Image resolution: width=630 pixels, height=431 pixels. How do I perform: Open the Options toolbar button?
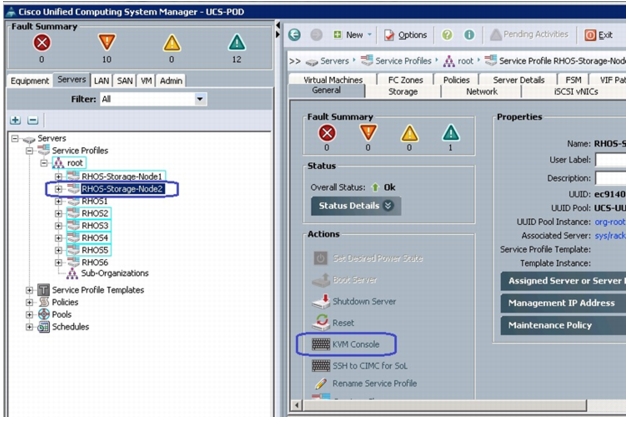(405, 35)
